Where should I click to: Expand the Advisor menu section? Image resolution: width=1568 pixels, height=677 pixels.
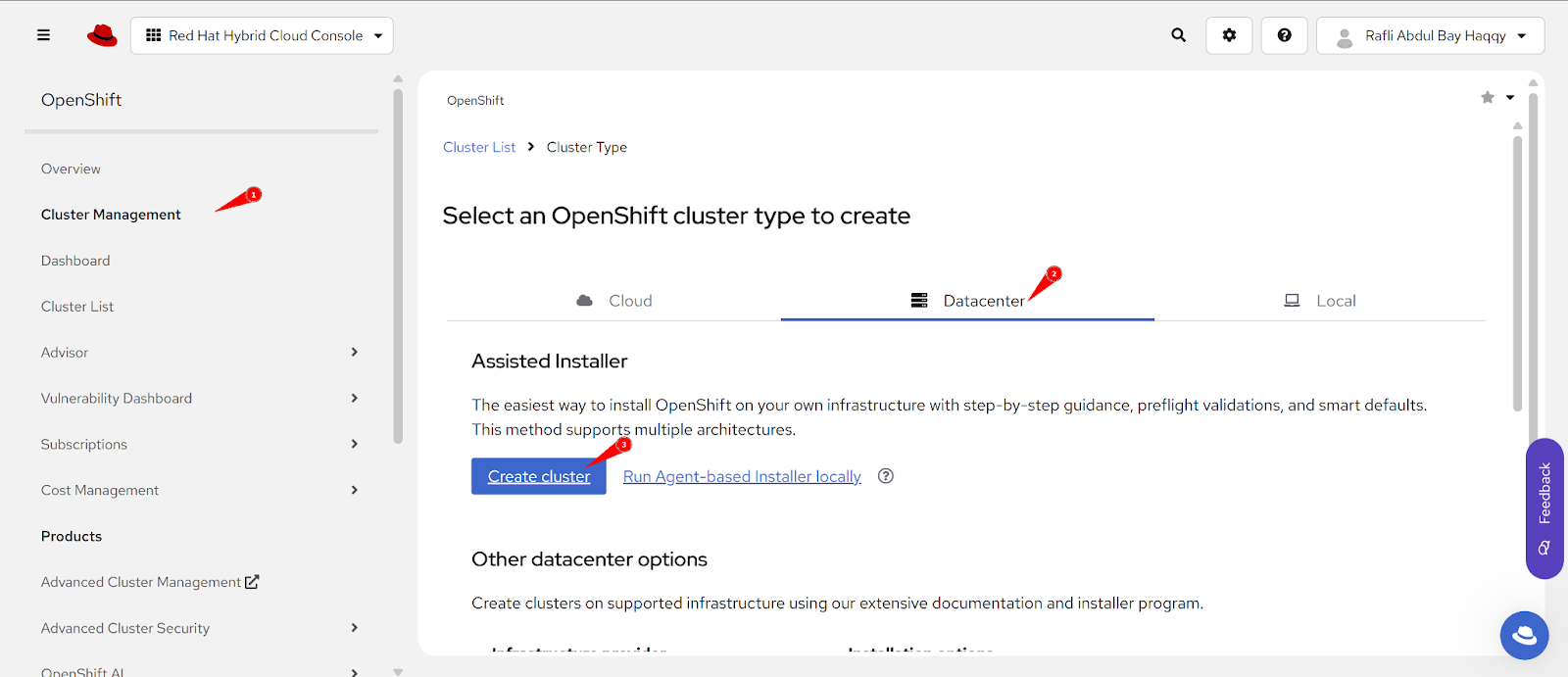coord(354,352)
